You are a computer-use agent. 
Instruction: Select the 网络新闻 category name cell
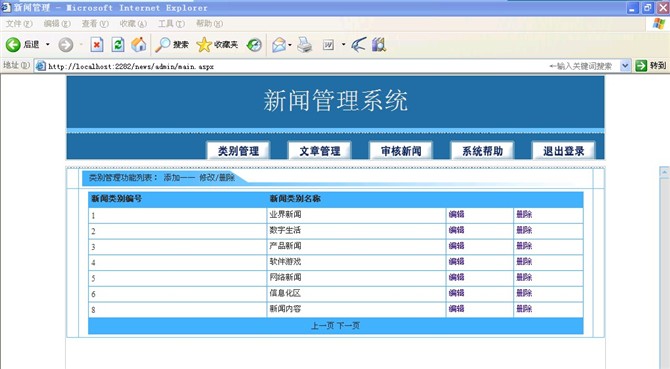click(356, 278)
